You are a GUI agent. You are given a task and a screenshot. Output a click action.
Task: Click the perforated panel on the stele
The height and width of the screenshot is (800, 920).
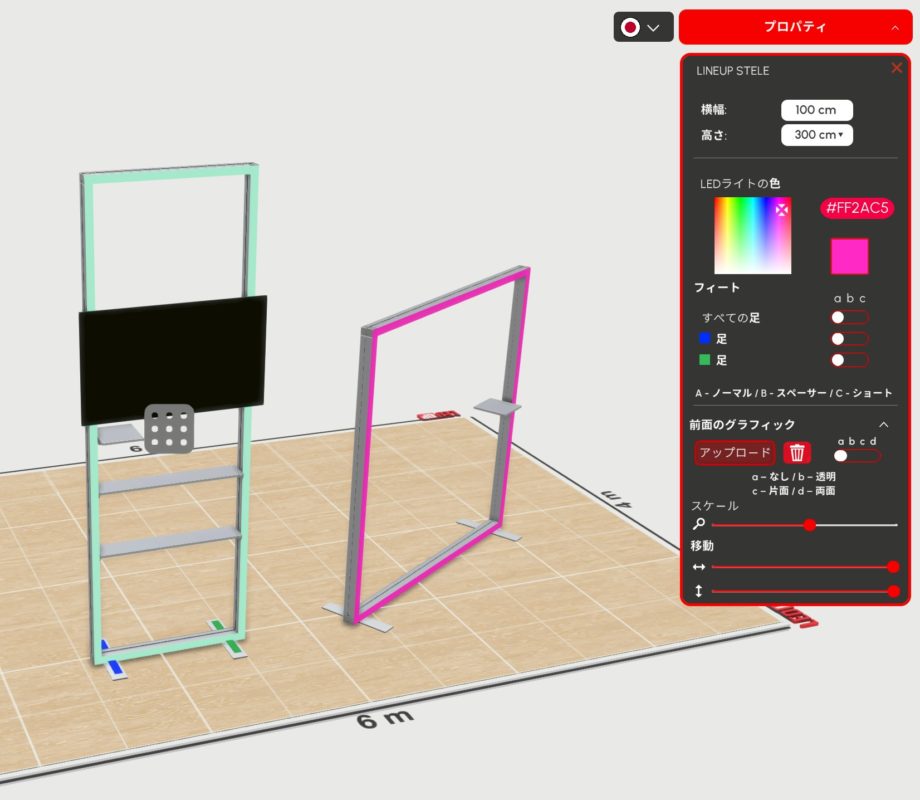(x=169, y=428)
